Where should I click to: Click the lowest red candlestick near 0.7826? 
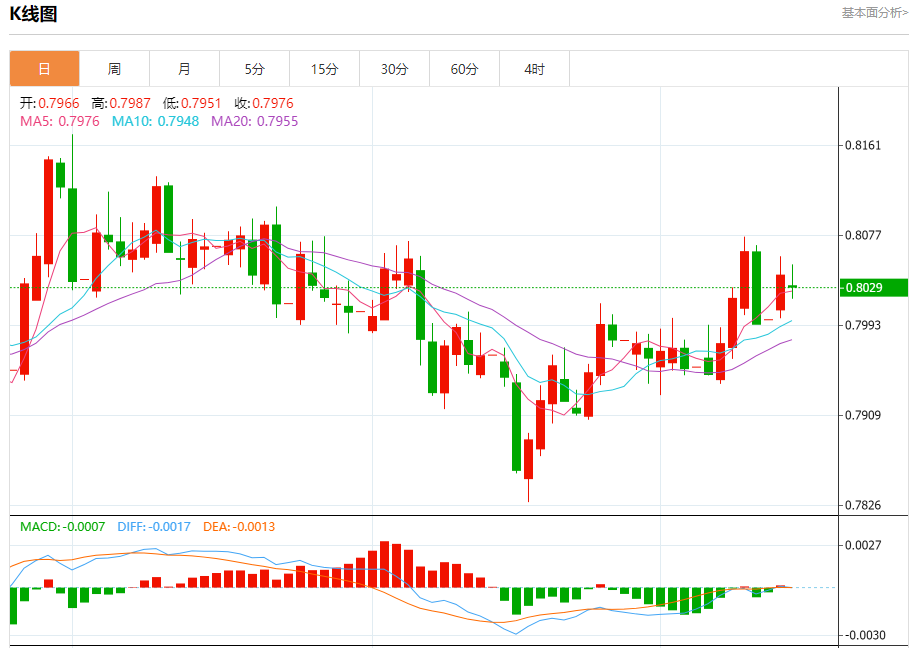pyautogui.click(x=528, y=460)
